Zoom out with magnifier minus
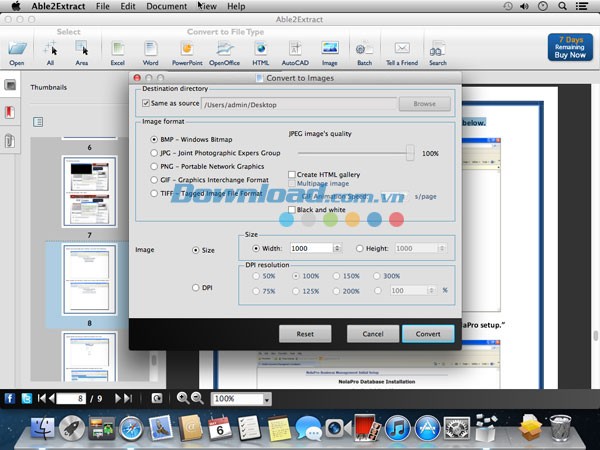 tap(197, 398)
